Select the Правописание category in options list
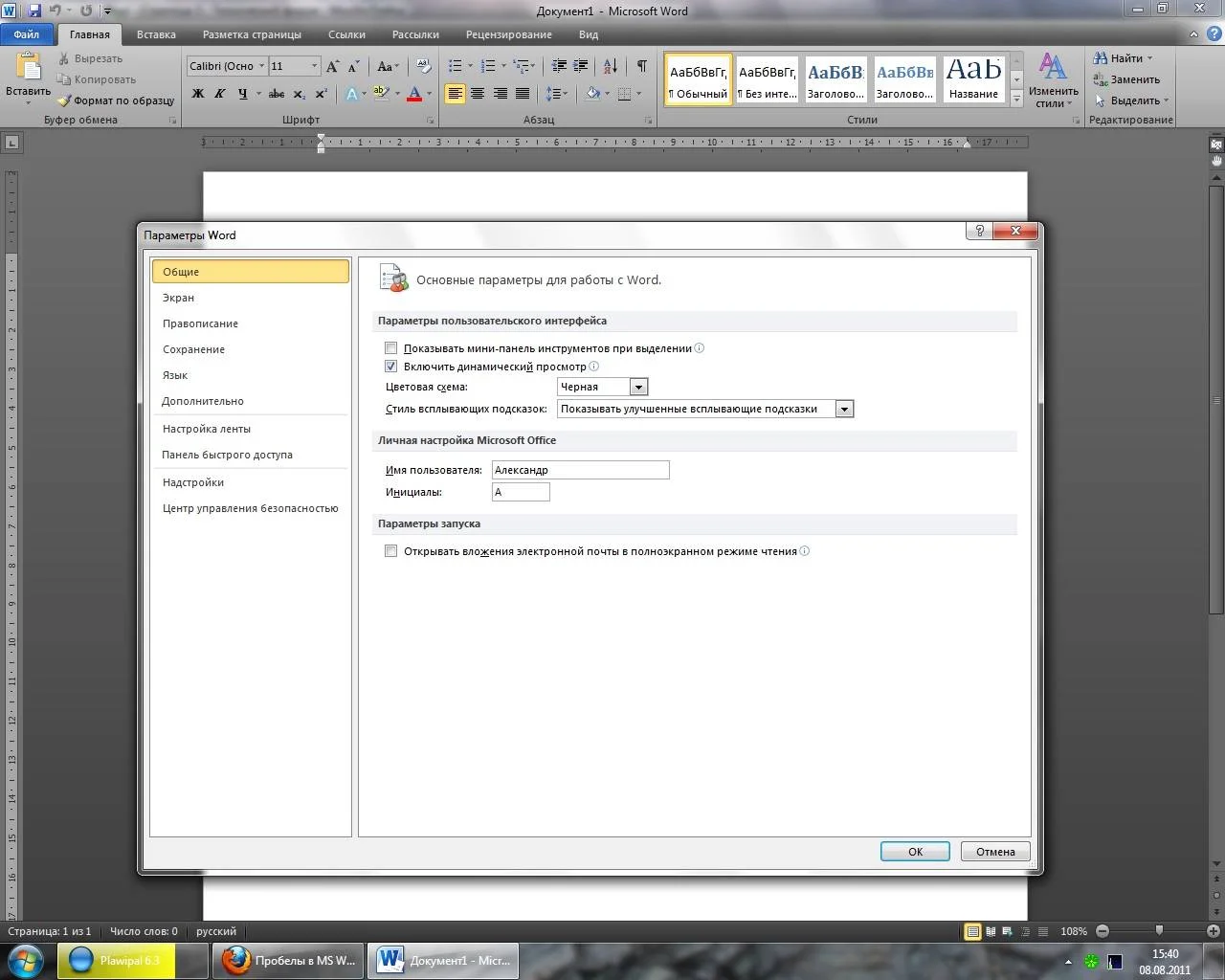The width and height of the screenshot is (1225, 980). pyautogui.click(x=200, y=323)
